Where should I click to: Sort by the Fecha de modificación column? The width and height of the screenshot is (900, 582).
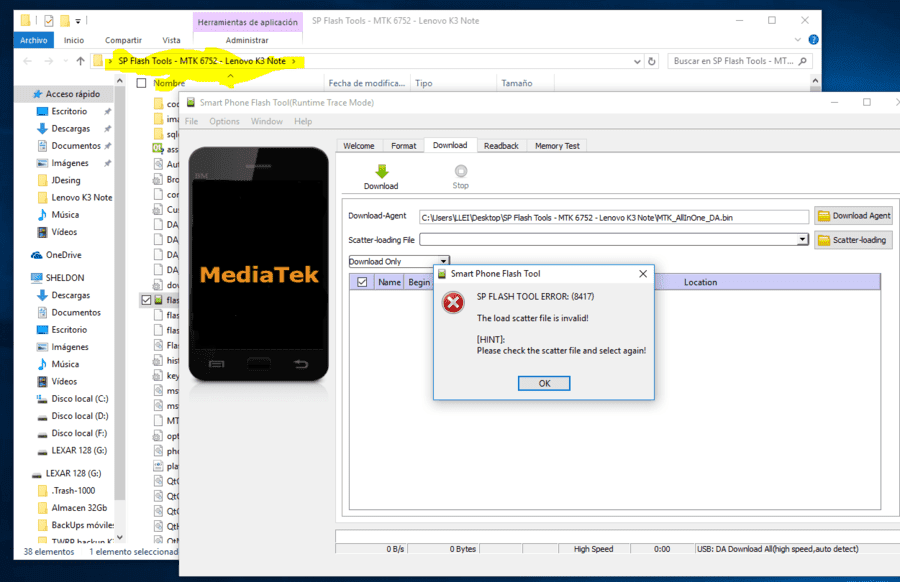coord(366,83)
